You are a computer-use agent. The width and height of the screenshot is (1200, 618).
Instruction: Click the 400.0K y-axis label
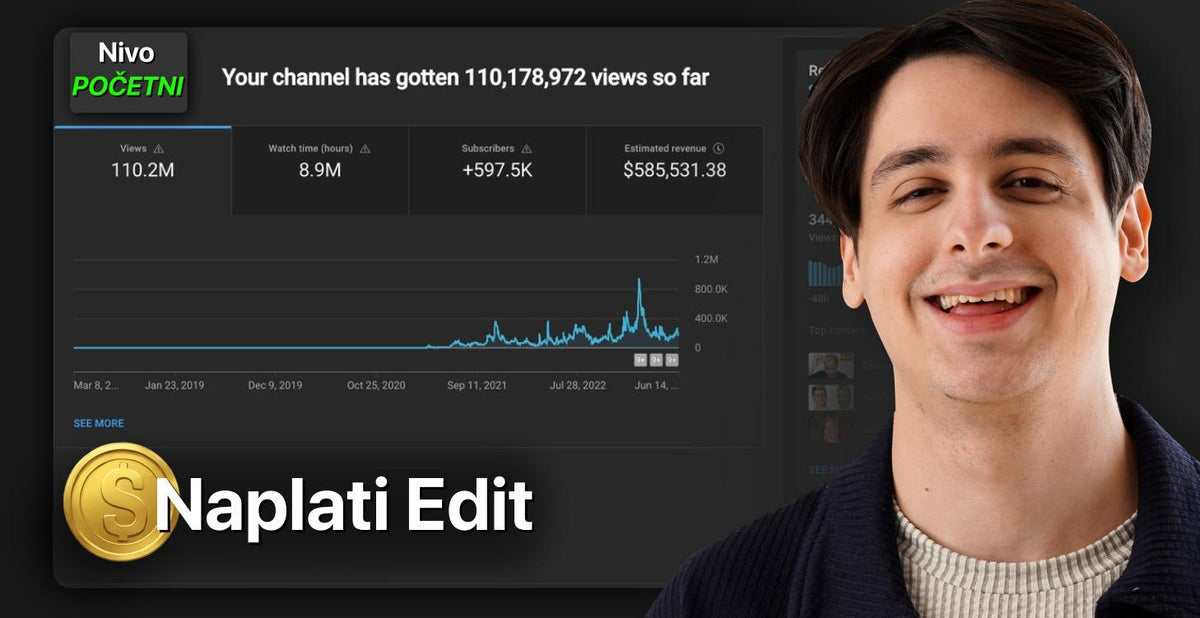[x=711, y=318]
